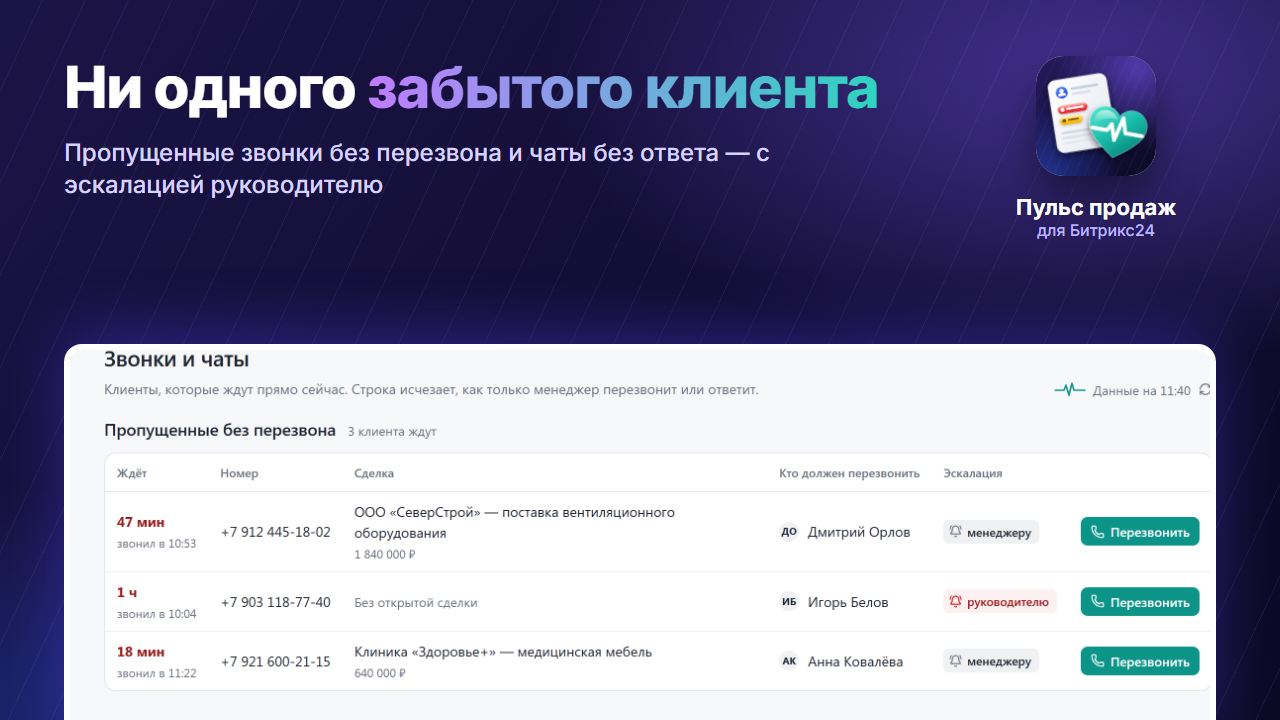Select phone number +7 903 118-77-40
Screen dimensions: 1280x720
tap(275, 602)
